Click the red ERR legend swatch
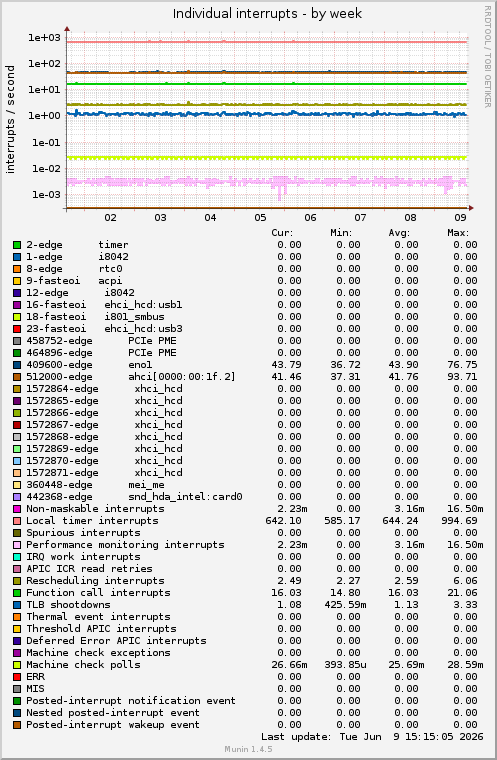This screenshot has width=497, height=760. (x=17, y=677)
